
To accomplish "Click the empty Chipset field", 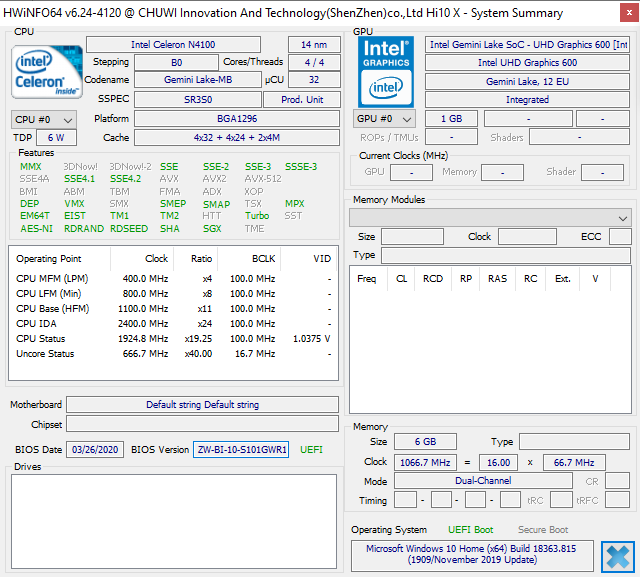I will [x=202, y=424].
